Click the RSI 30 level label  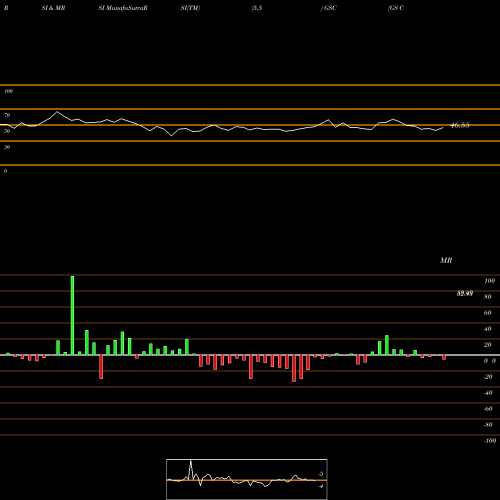point(7,147)
